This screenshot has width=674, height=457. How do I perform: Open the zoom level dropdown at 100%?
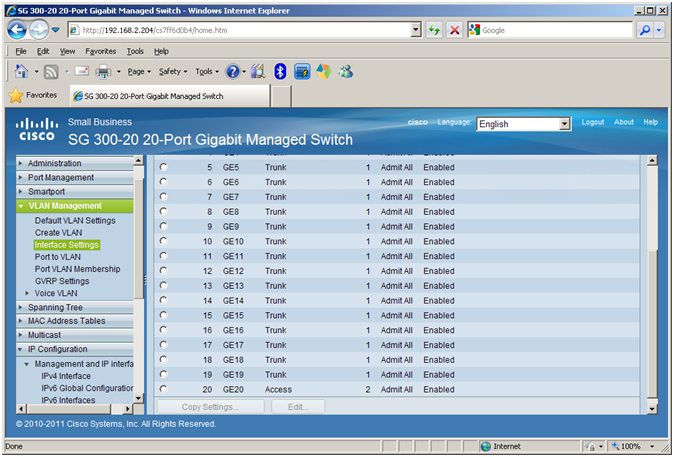(x=652, y=446)
